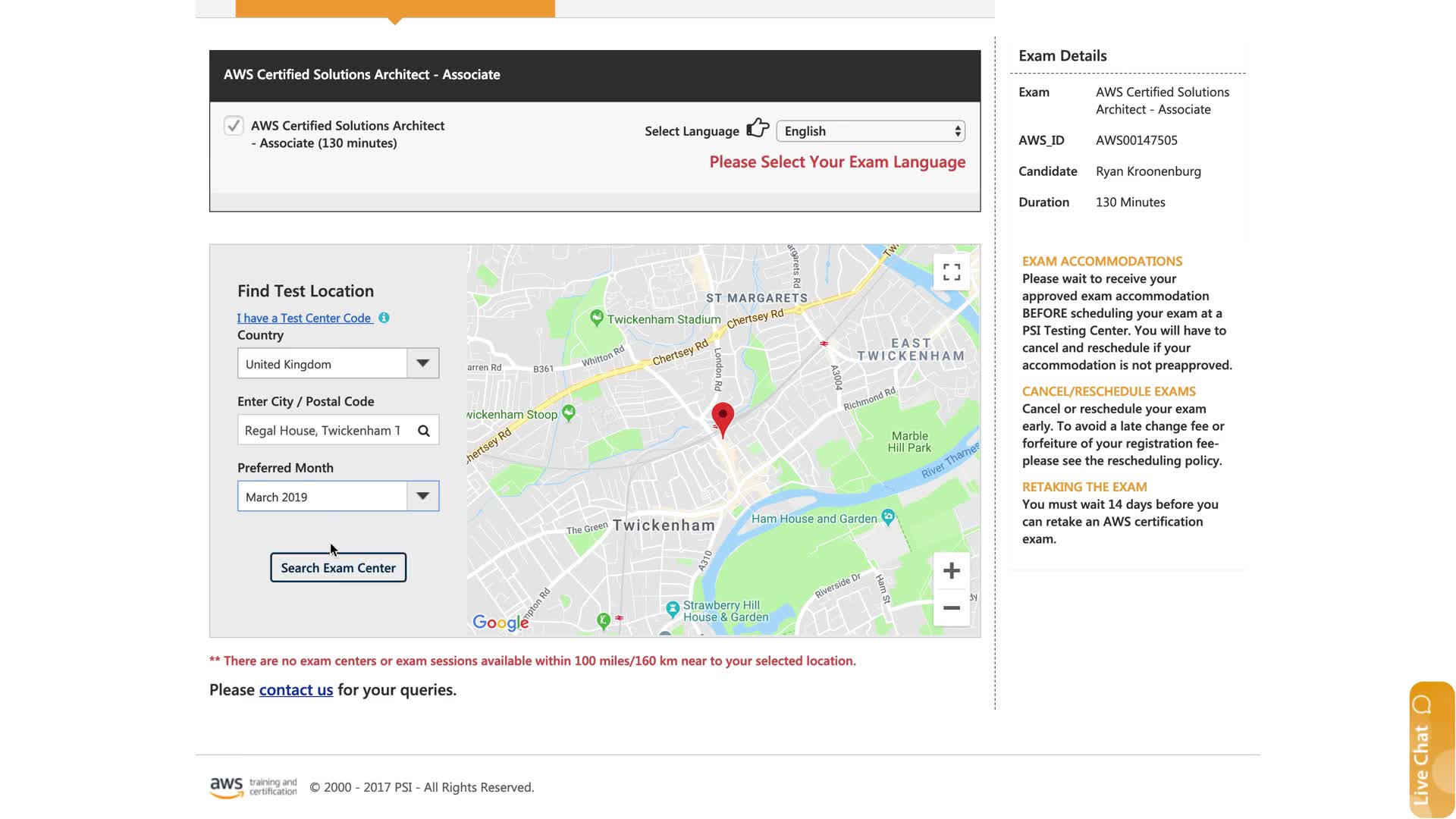Viewport: 1456px width, 819px height.
Task: Click the Google logo on map
Action: pyautogui.click(x=500, y=623)
